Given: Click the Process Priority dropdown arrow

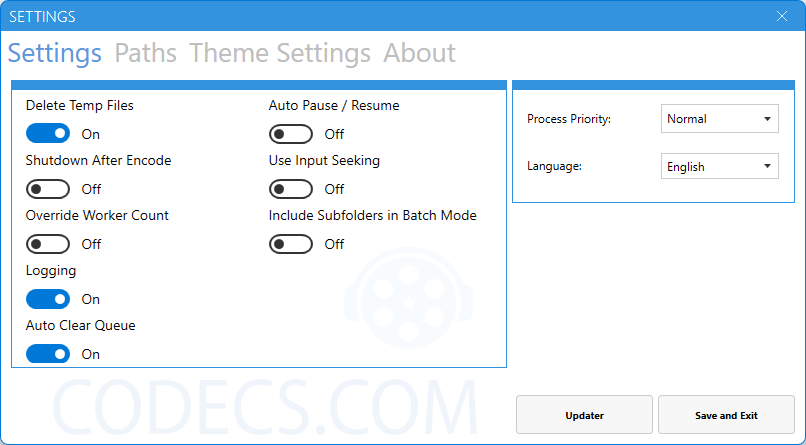Looking at the screenshot, I should [767, 119].
